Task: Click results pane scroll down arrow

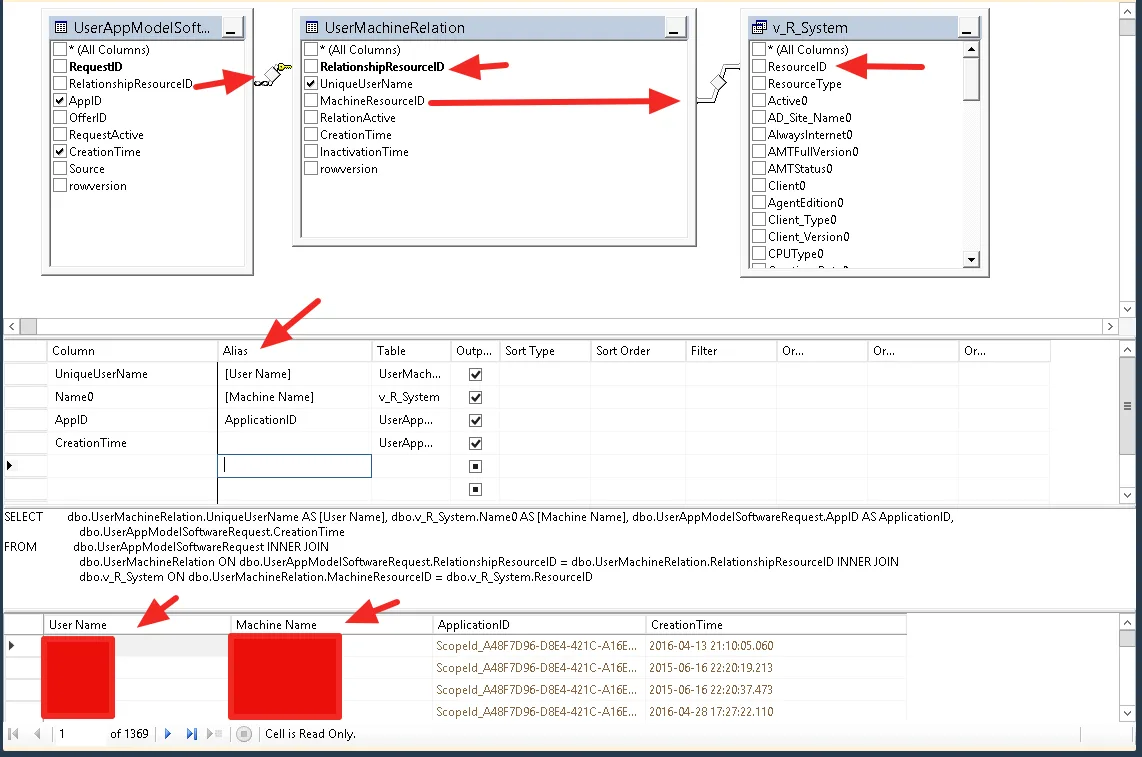Action: (x=1127, y=713)
